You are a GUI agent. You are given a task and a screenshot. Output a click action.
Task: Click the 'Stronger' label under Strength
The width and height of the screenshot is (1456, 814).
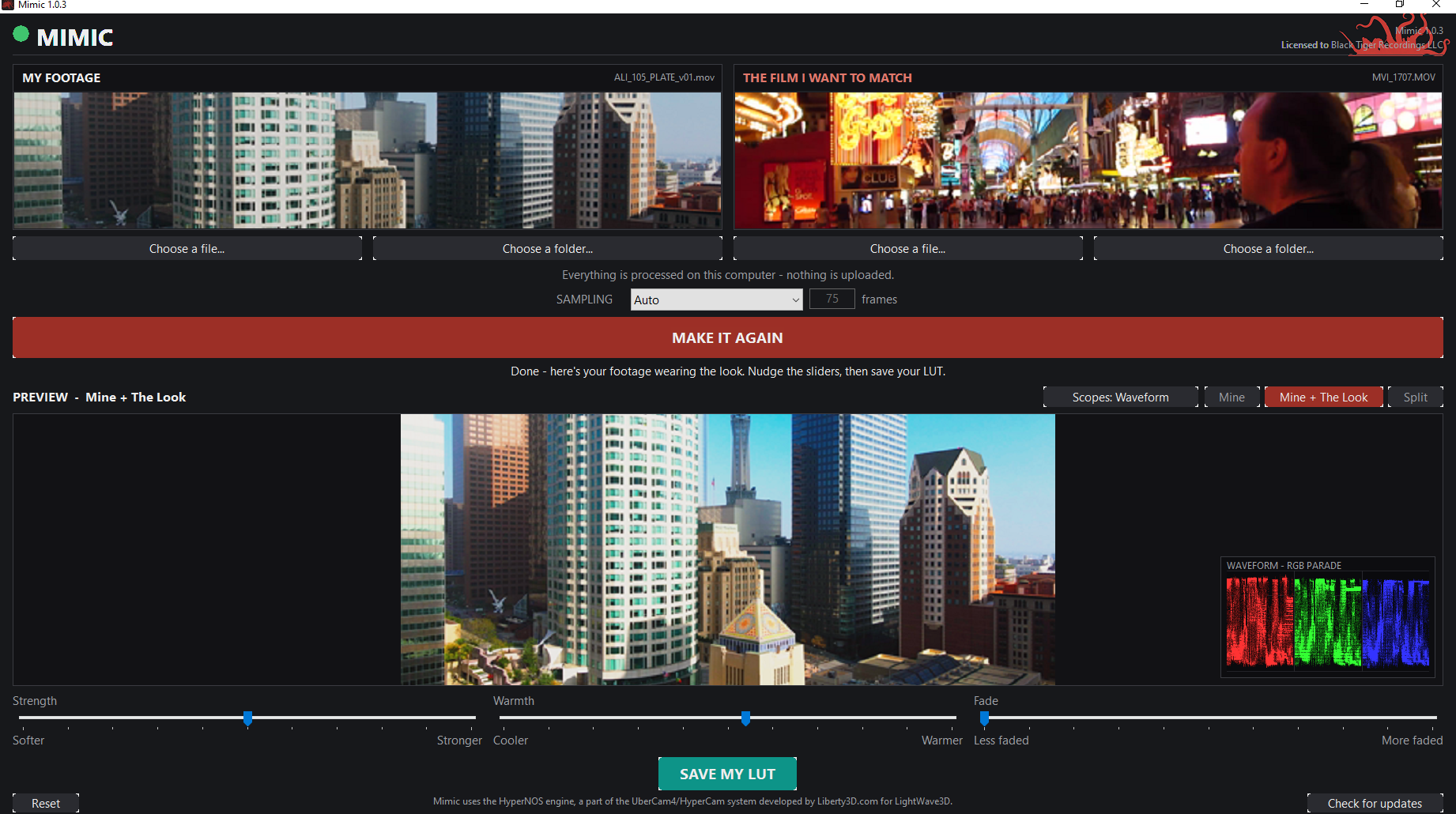[459, 741]
